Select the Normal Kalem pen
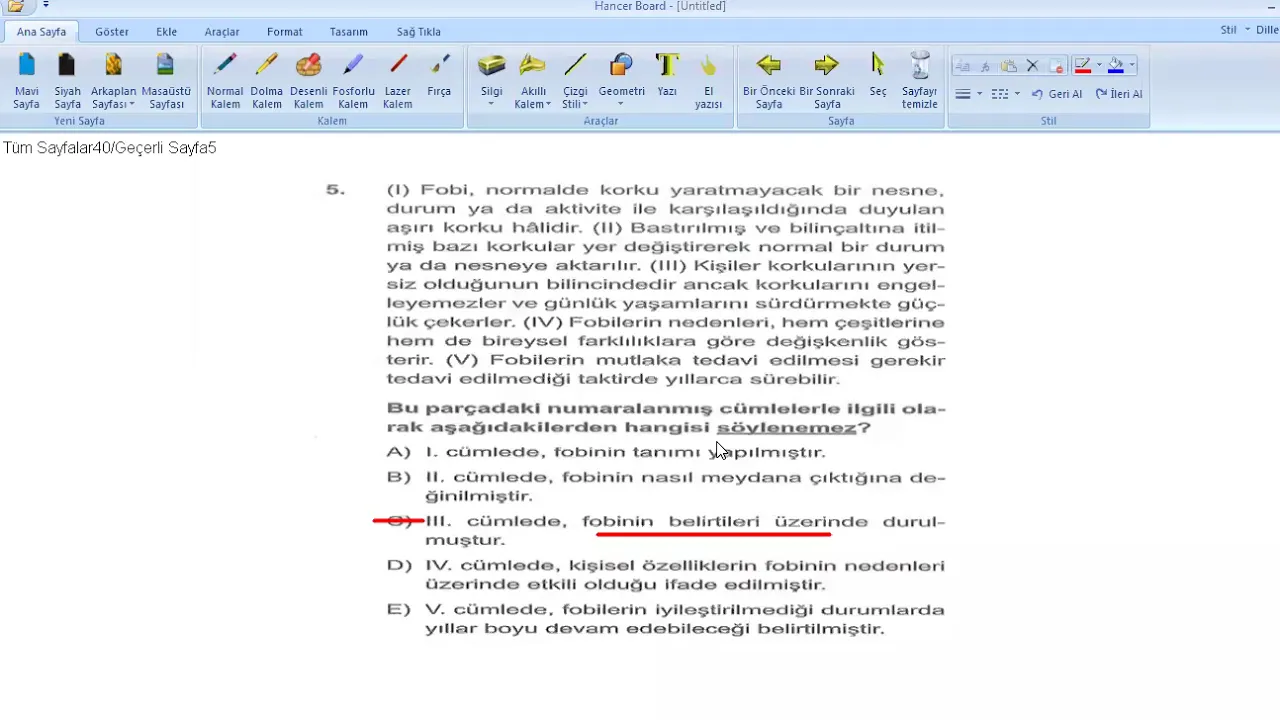Screen dimensions: 1280x720 (x=225, y=81)
